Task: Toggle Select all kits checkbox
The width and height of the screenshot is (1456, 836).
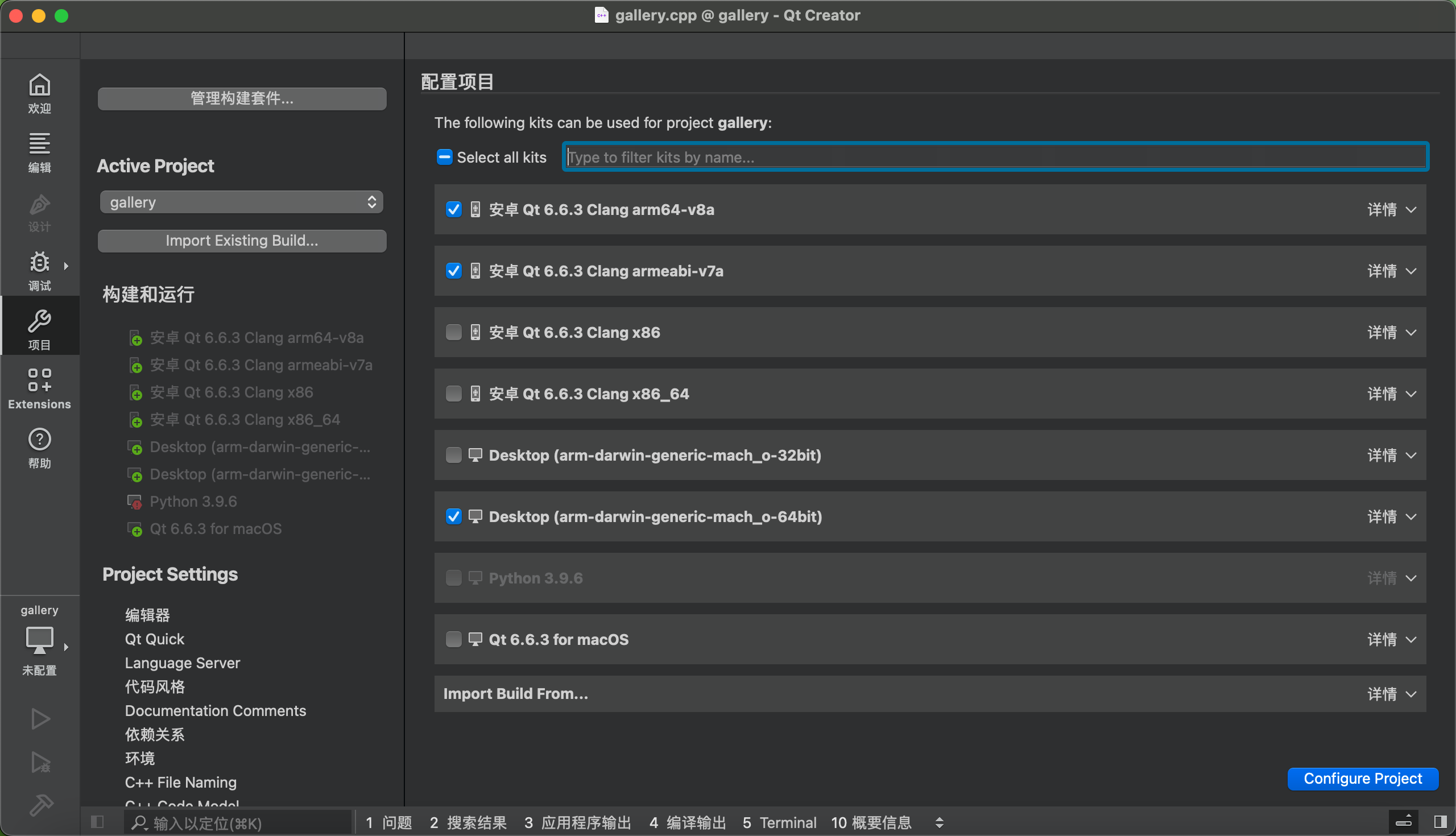Action: pos(444,158)
